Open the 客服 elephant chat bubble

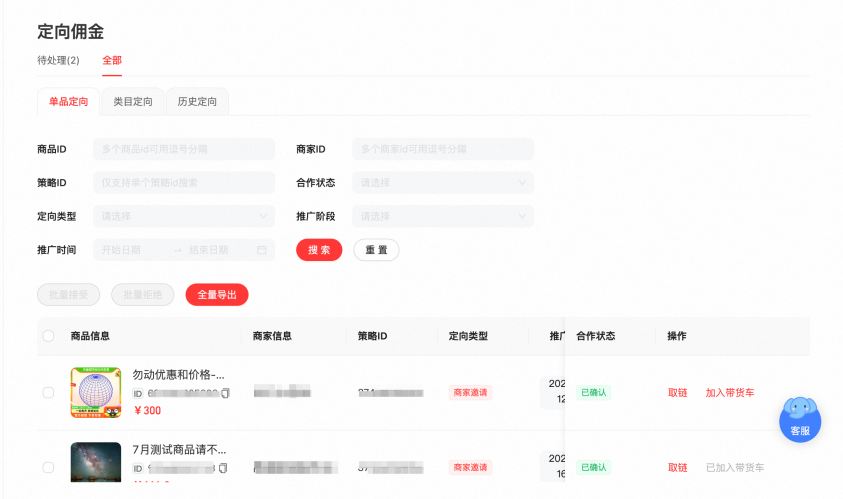pos(800,419)
